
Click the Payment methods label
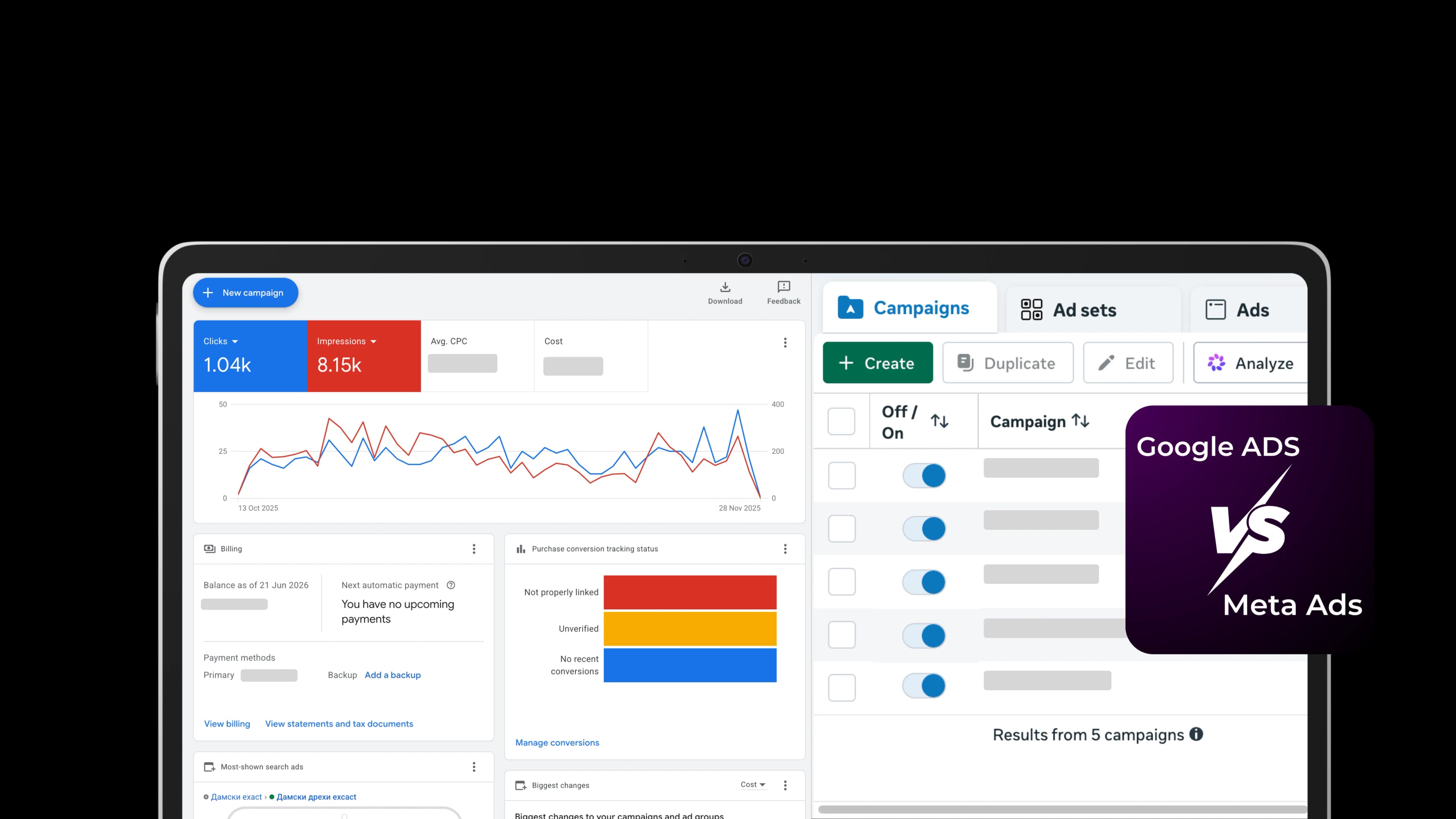pos(239,657)
